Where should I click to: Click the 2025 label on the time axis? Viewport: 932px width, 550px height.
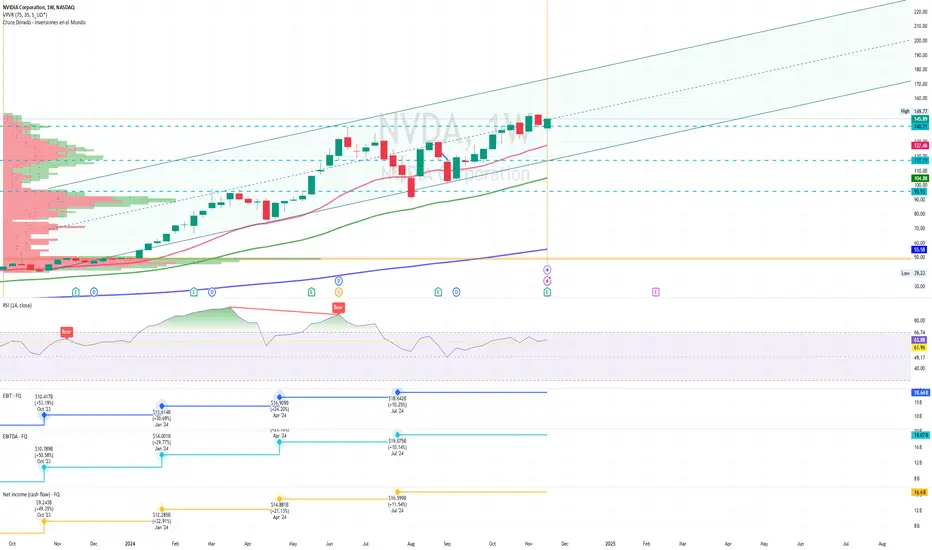pyautogui.click(x=610, y=543)
